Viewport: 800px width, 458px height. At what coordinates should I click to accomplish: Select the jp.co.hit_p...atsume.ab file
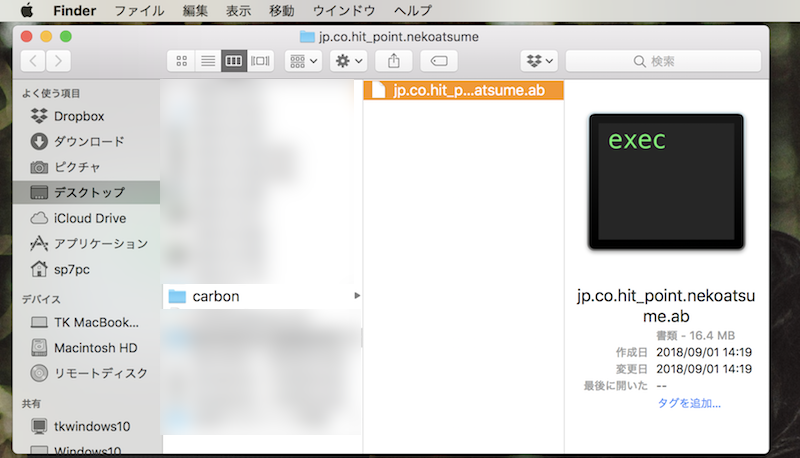463,90
